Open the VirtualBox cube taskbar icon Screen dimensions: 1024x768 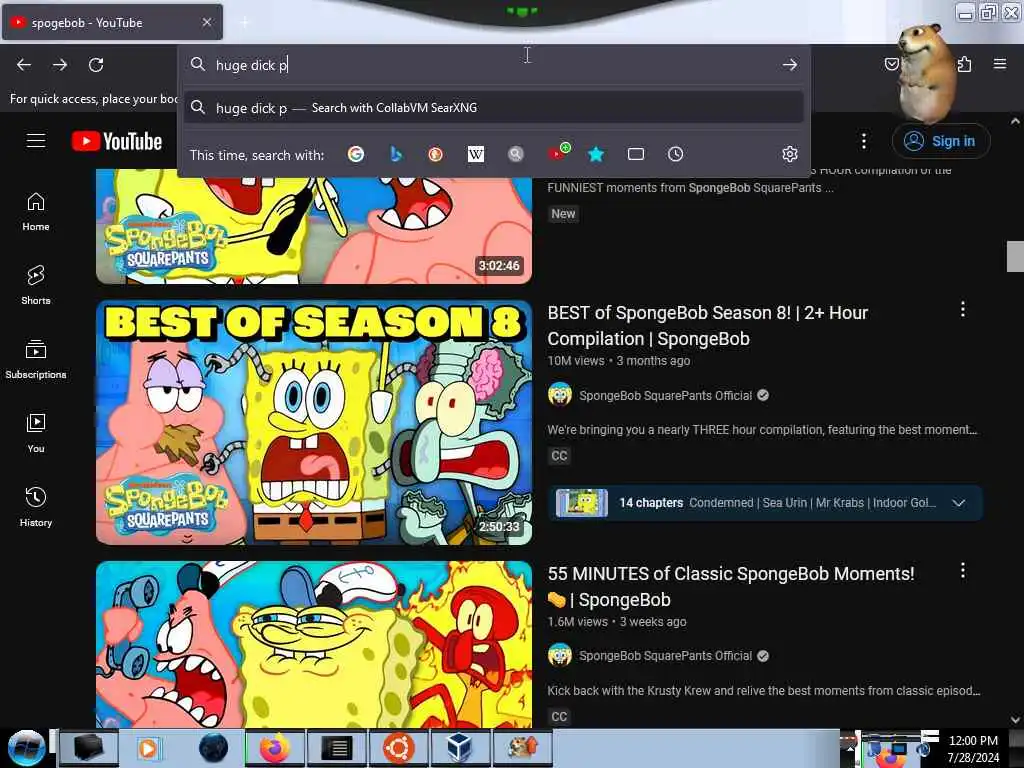[460, 748]
